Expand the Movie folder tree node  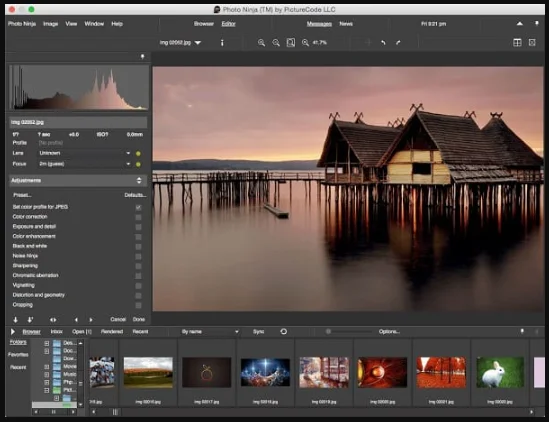(47, 367)
